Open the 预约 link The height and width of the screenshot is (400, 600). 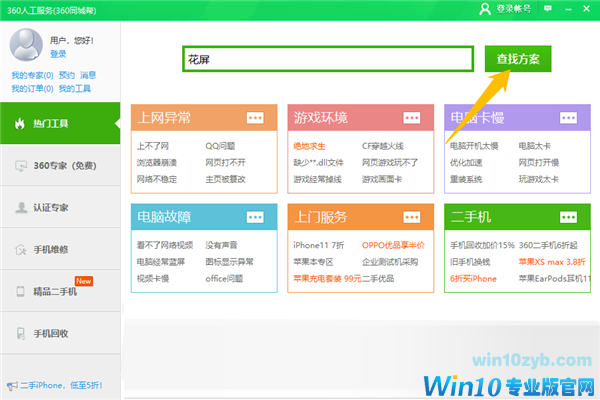(67, 75)
